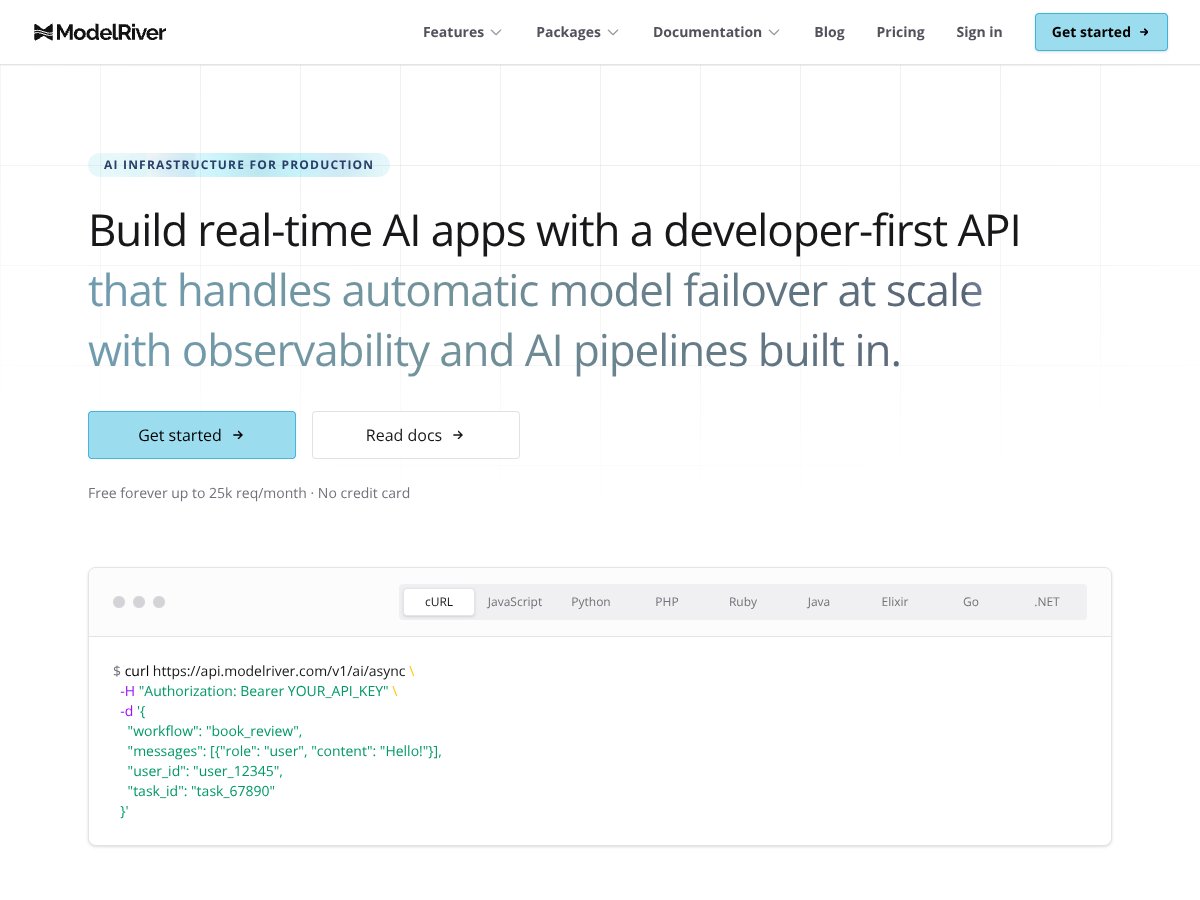
Task: Expand the Documentation dropdown
Action: point(716,31)
